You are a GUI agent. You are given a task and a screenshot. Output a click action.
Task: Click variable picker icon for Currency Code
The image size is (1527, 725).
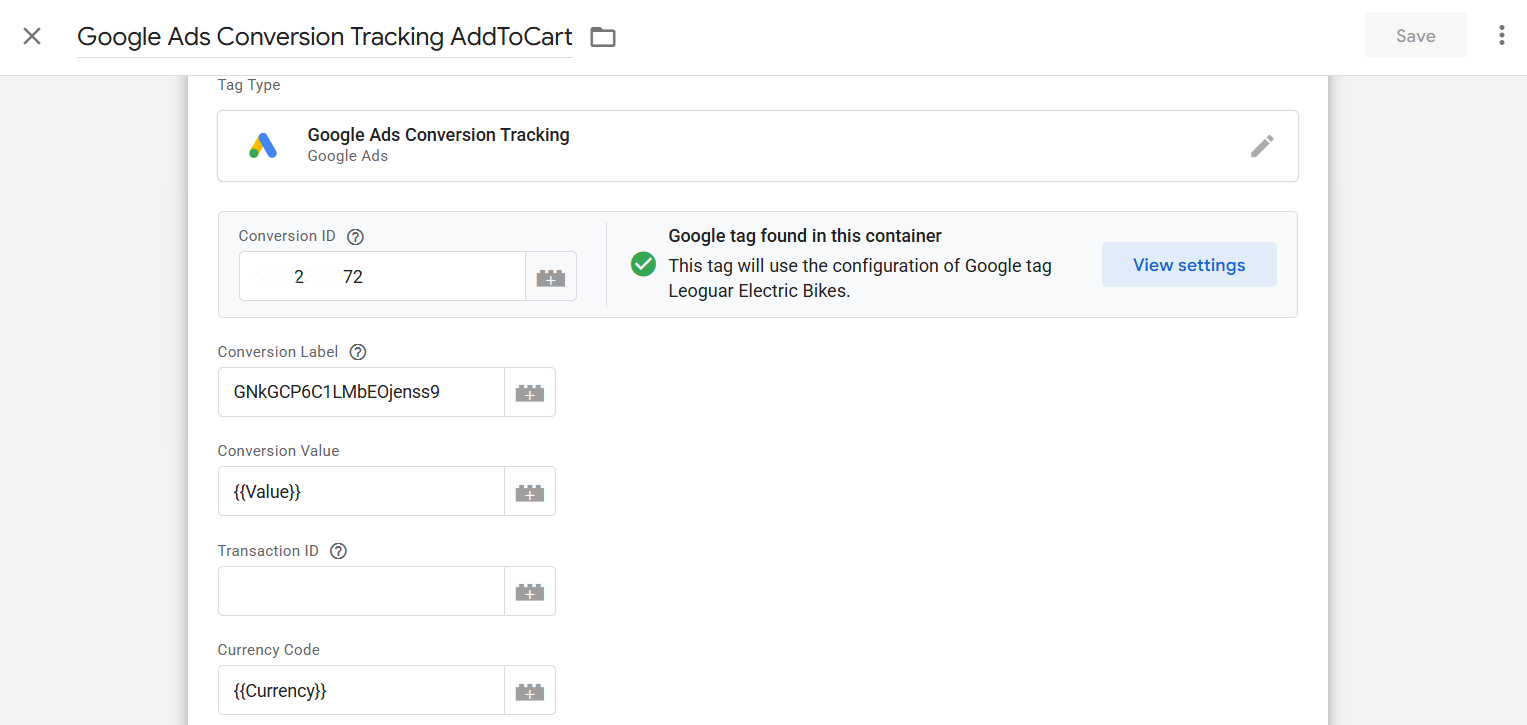coord(530,691)
